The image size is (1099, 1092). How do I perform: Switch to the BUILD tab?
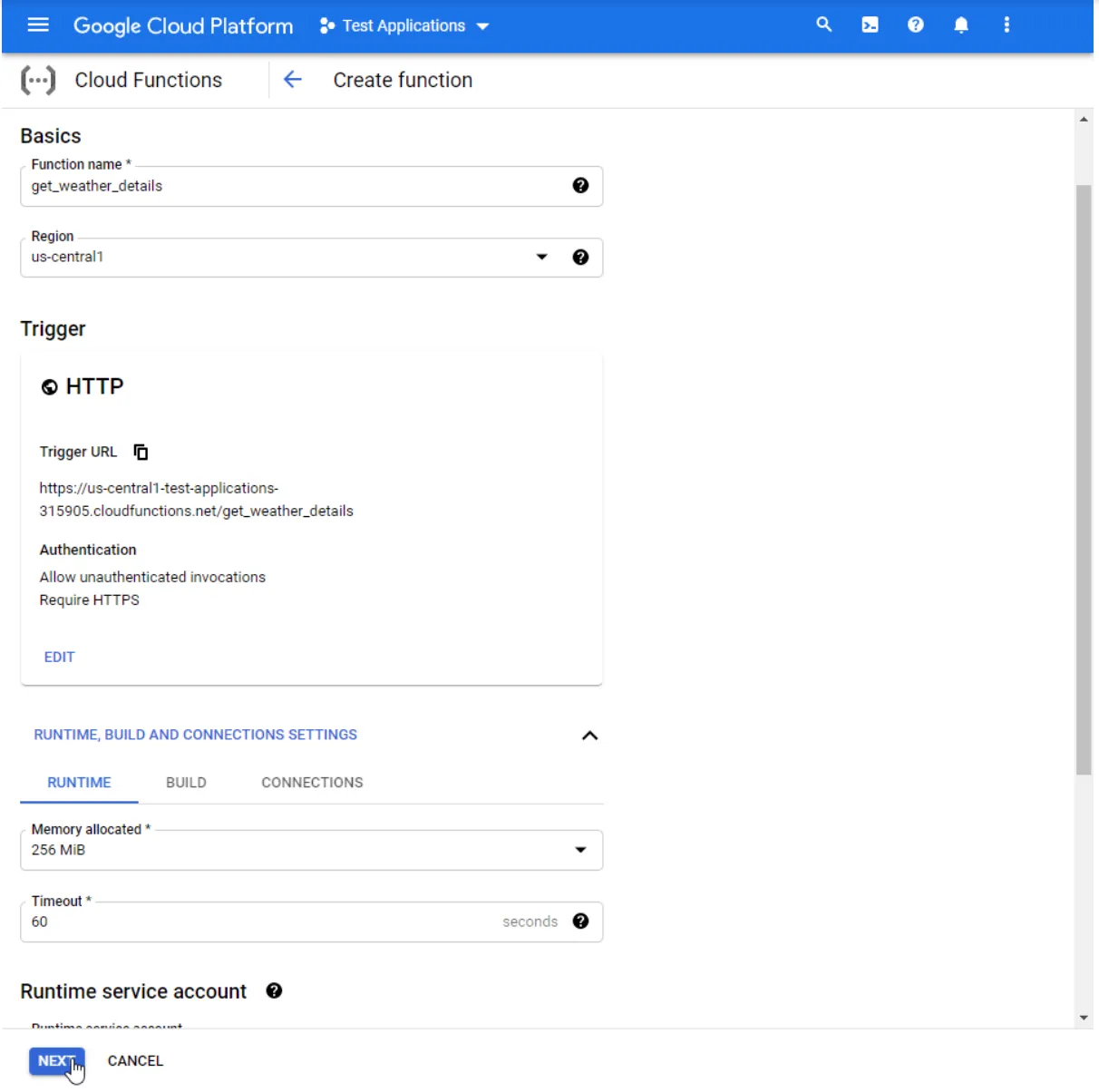coord(186,782)
